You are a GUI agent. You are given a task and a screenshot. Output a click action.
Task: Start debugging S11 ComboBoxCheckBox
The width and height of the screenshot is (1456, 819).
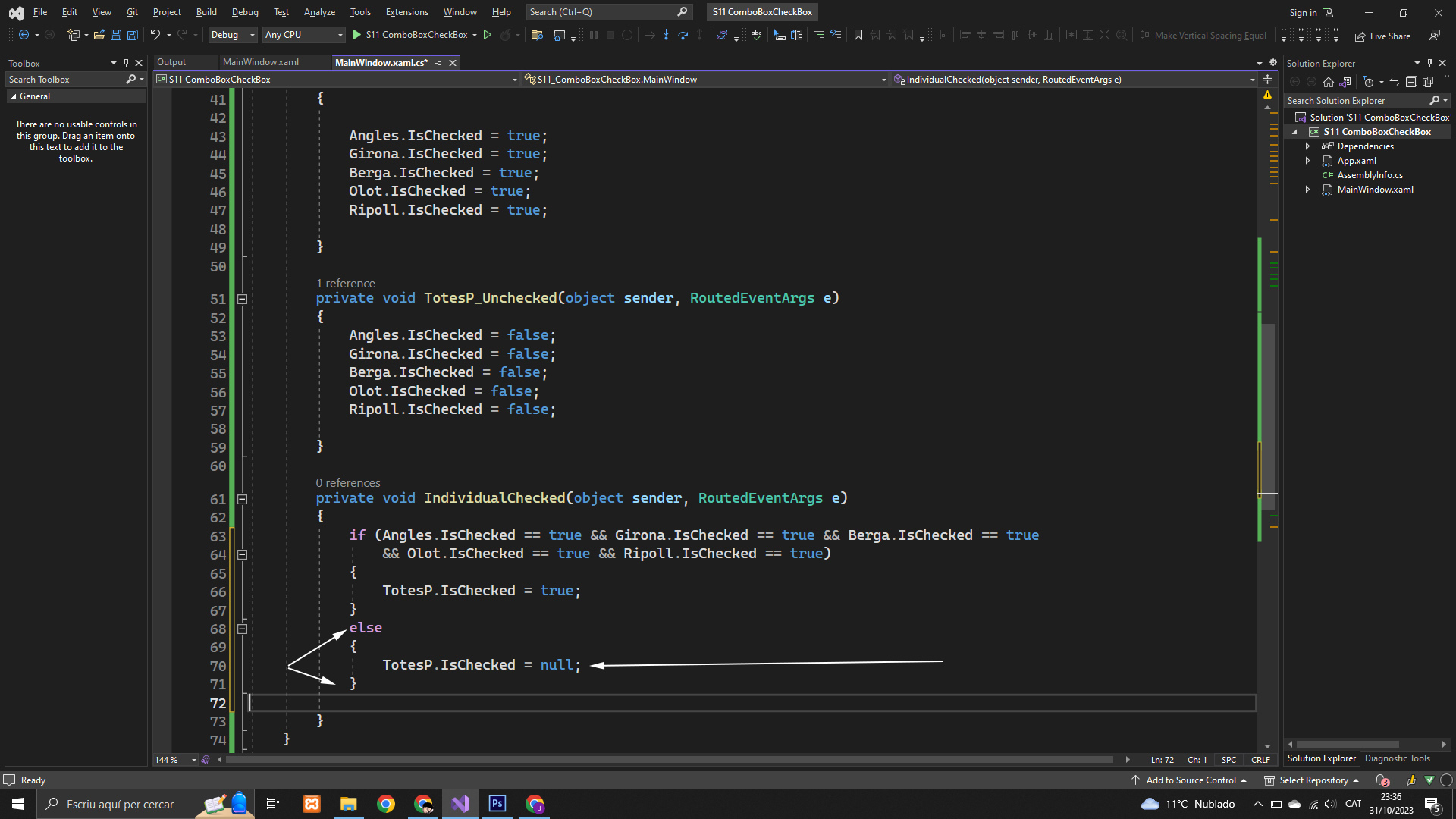(x=409, y=35)
